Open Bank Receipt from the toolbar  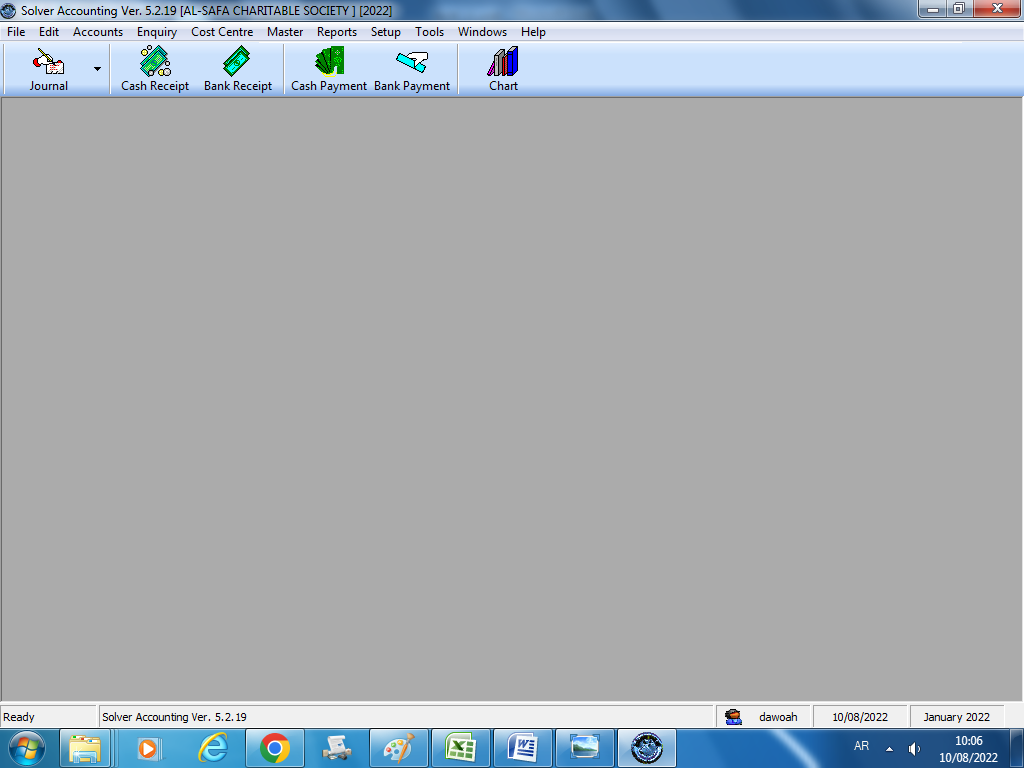click(238, 69)
